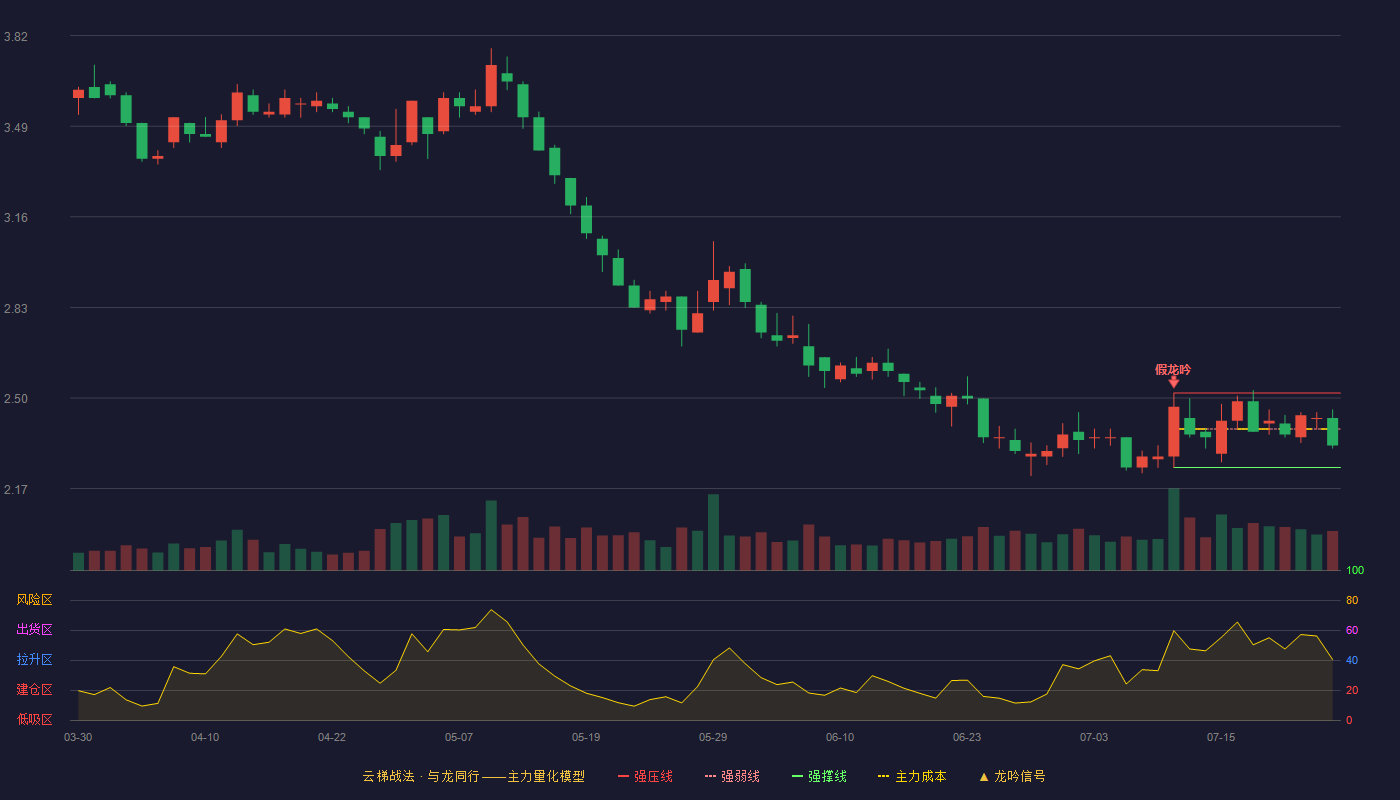Screen dimensions: 1400x800
Task: Toggle the 强弱线 legend item
Action: tap(732, 776)
